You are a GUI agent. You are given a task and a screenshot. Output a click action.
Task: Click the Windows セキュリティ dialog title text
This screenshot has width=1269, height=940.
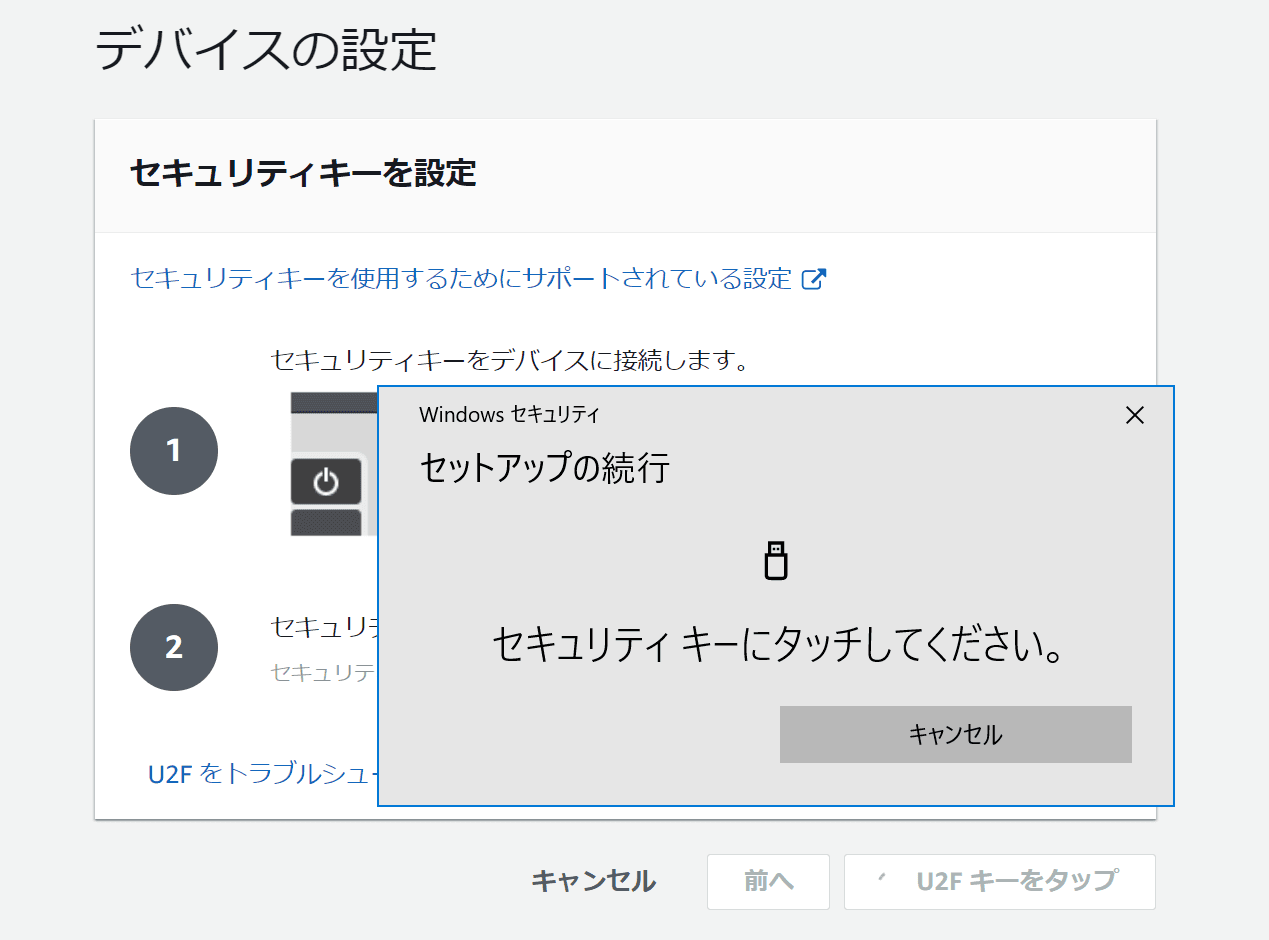click(x=509, y=415)
